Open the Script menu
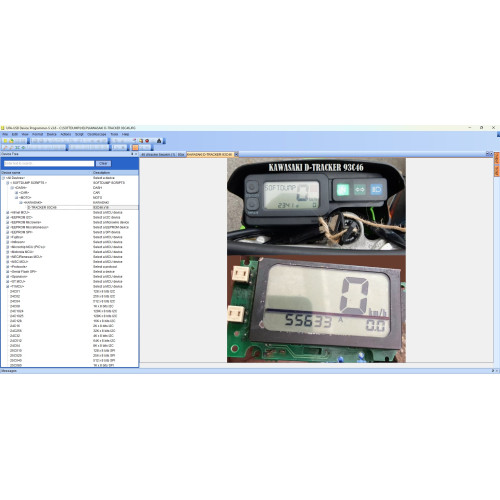 click(79, 134)
